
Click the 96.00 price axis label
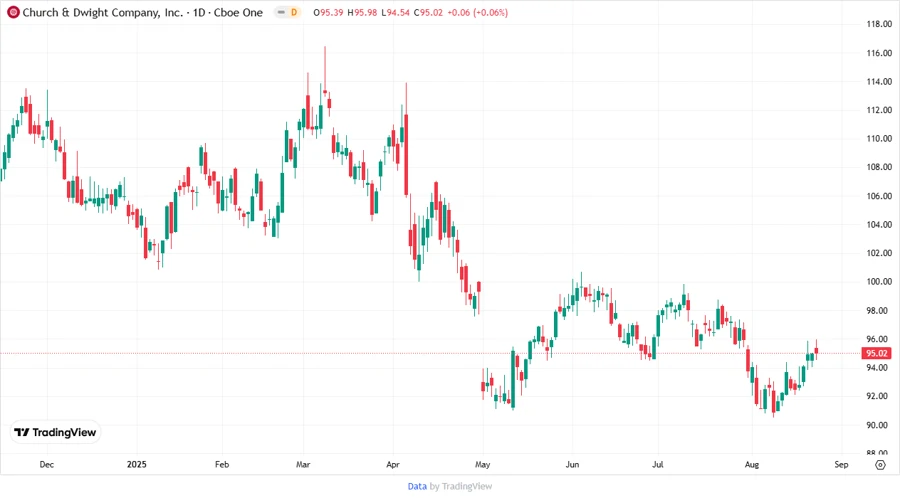879,339
